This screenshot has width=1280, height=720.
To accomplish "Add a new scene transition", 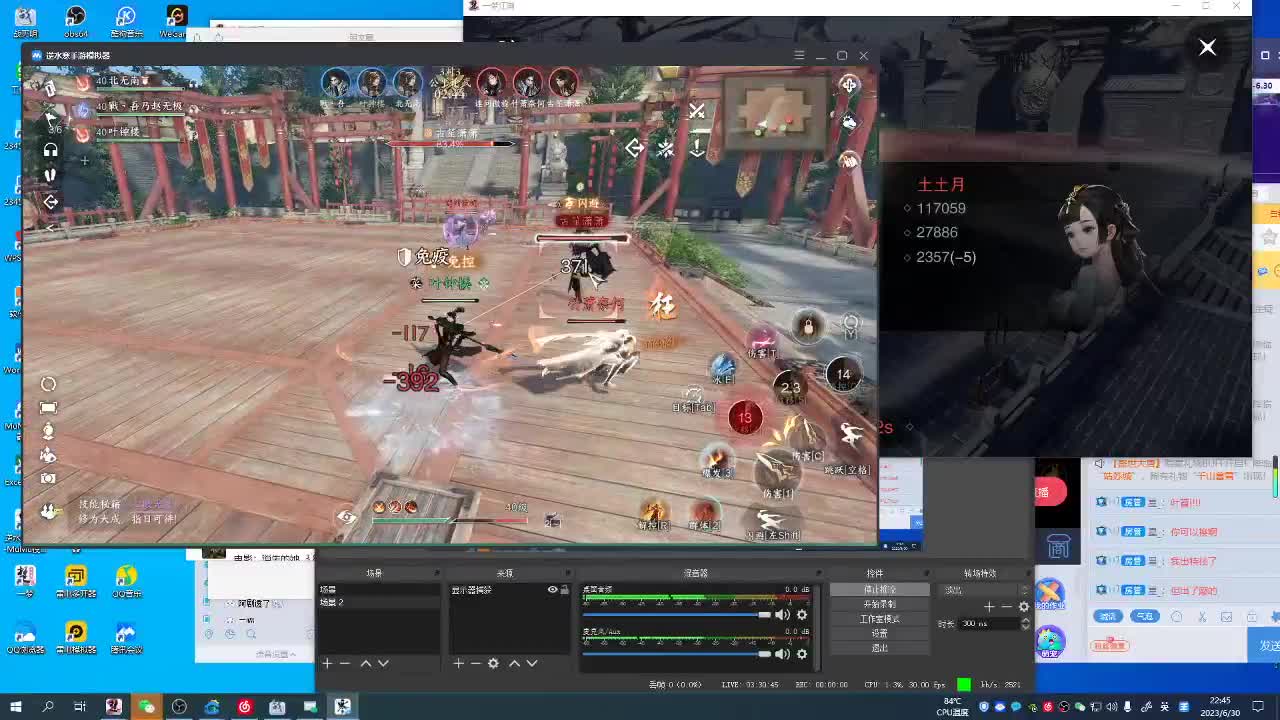I will coord(989,607).
